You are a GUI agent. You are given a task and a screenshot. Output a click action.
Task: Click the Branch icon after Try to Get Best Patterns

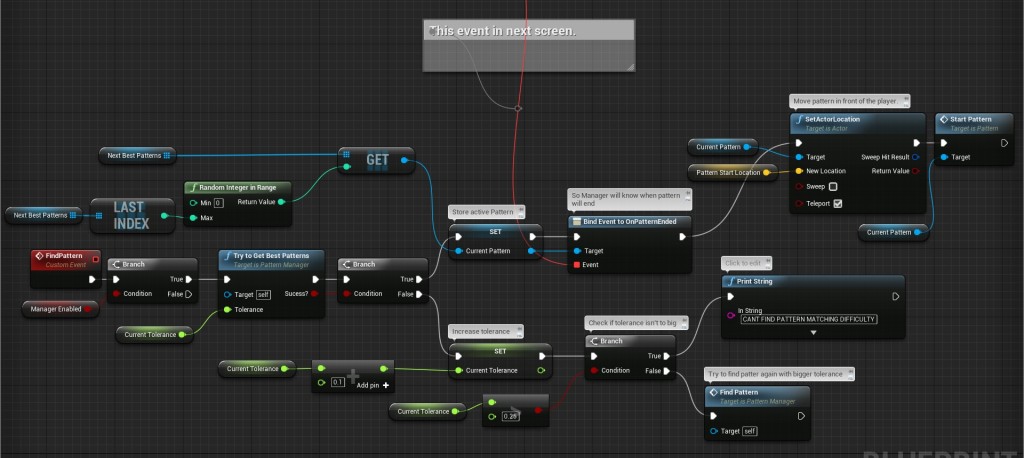(x=347, y=265)
